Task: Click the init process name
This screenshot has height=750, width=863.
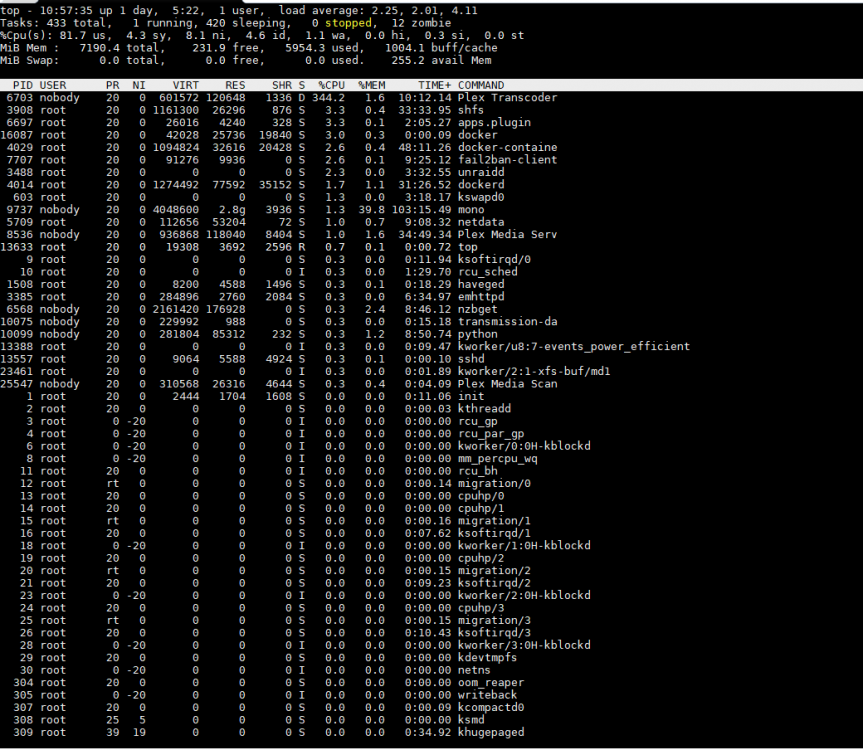Action: pyautogui.click(x=471, y=396)
